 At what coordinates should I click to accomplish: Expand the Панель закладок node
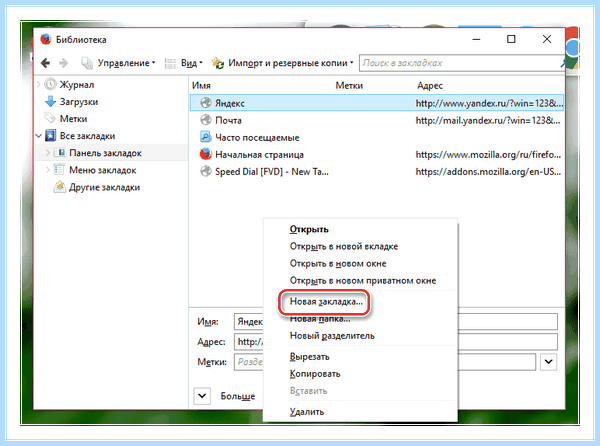point(48,153)
